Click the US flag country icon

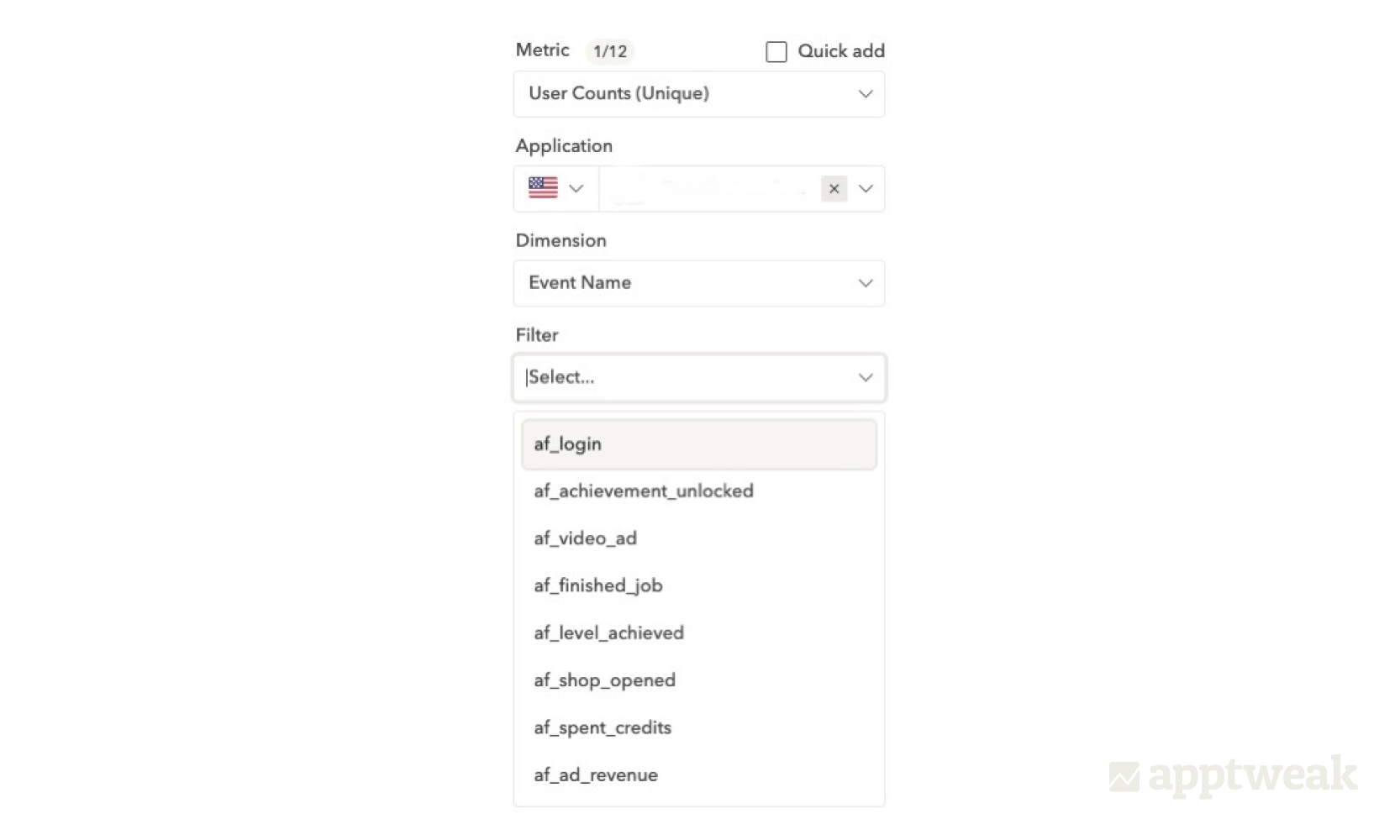(x=543, y=188)
